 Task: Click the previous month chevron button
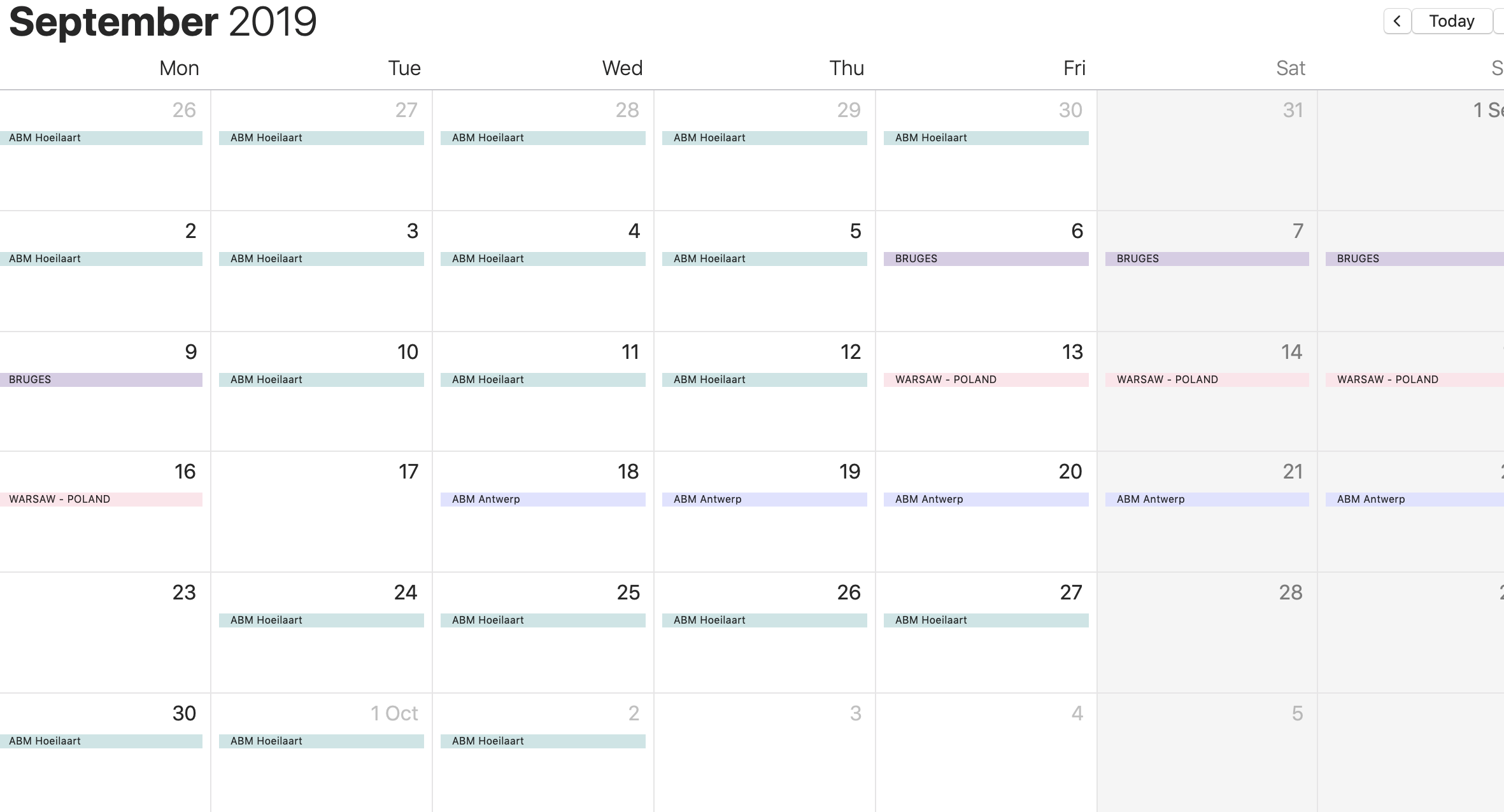click(x=1397, y=21)
